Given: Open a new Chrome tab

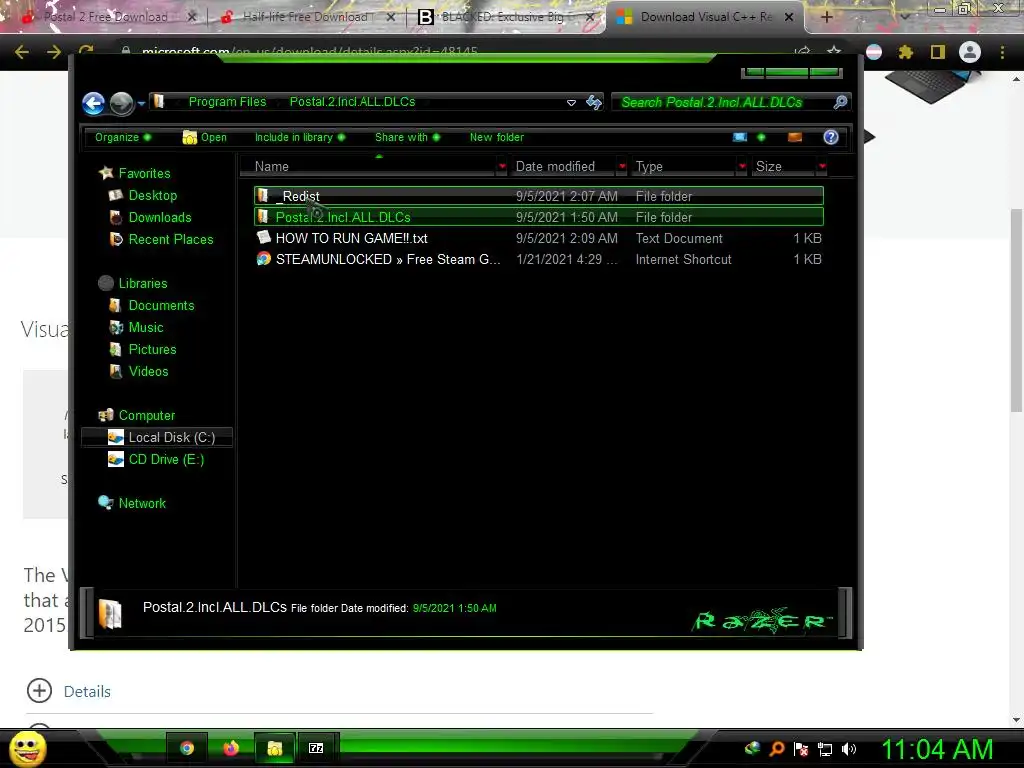Looking at the screenshot, I should 826,17.
